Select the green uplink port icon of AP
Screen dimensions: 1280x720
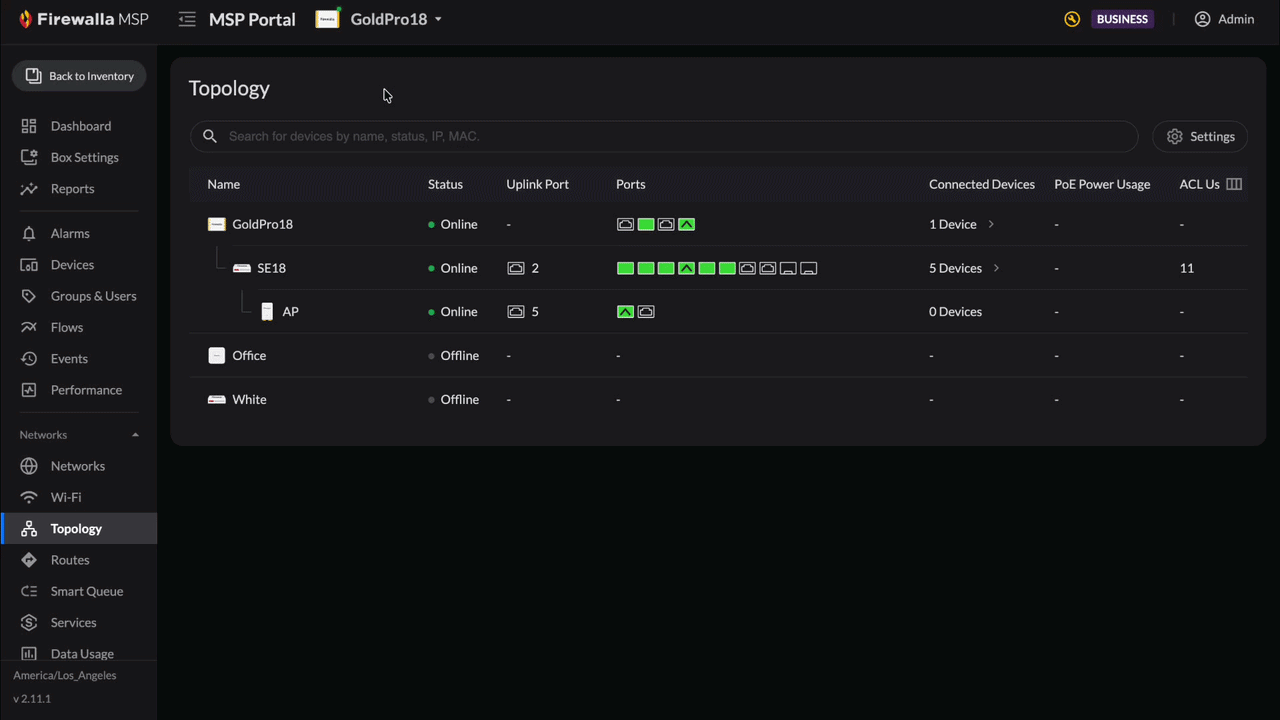625,312
